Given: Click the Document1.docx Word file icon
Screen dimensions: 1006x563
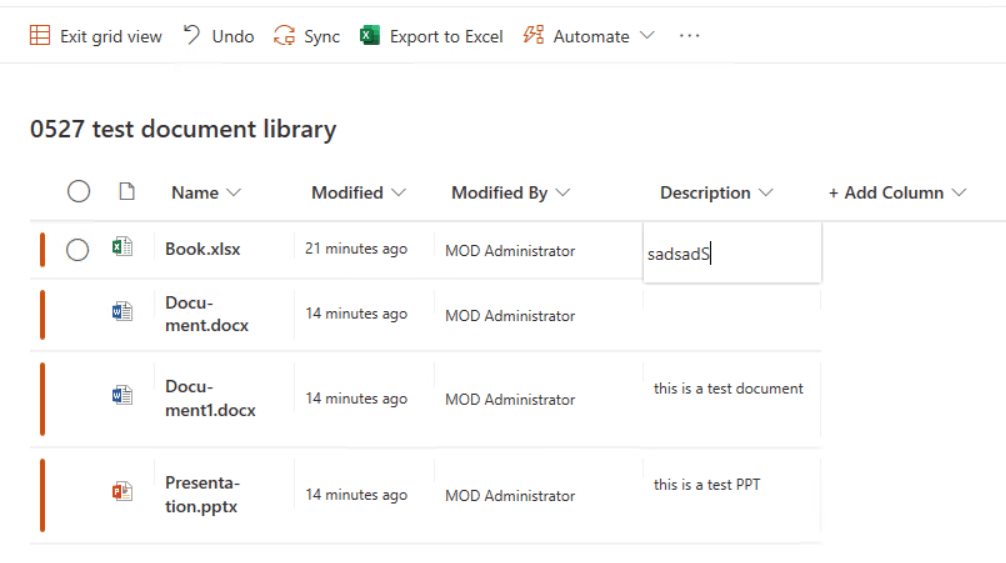Looking at the screenshot, I should [x=122, y=396].
